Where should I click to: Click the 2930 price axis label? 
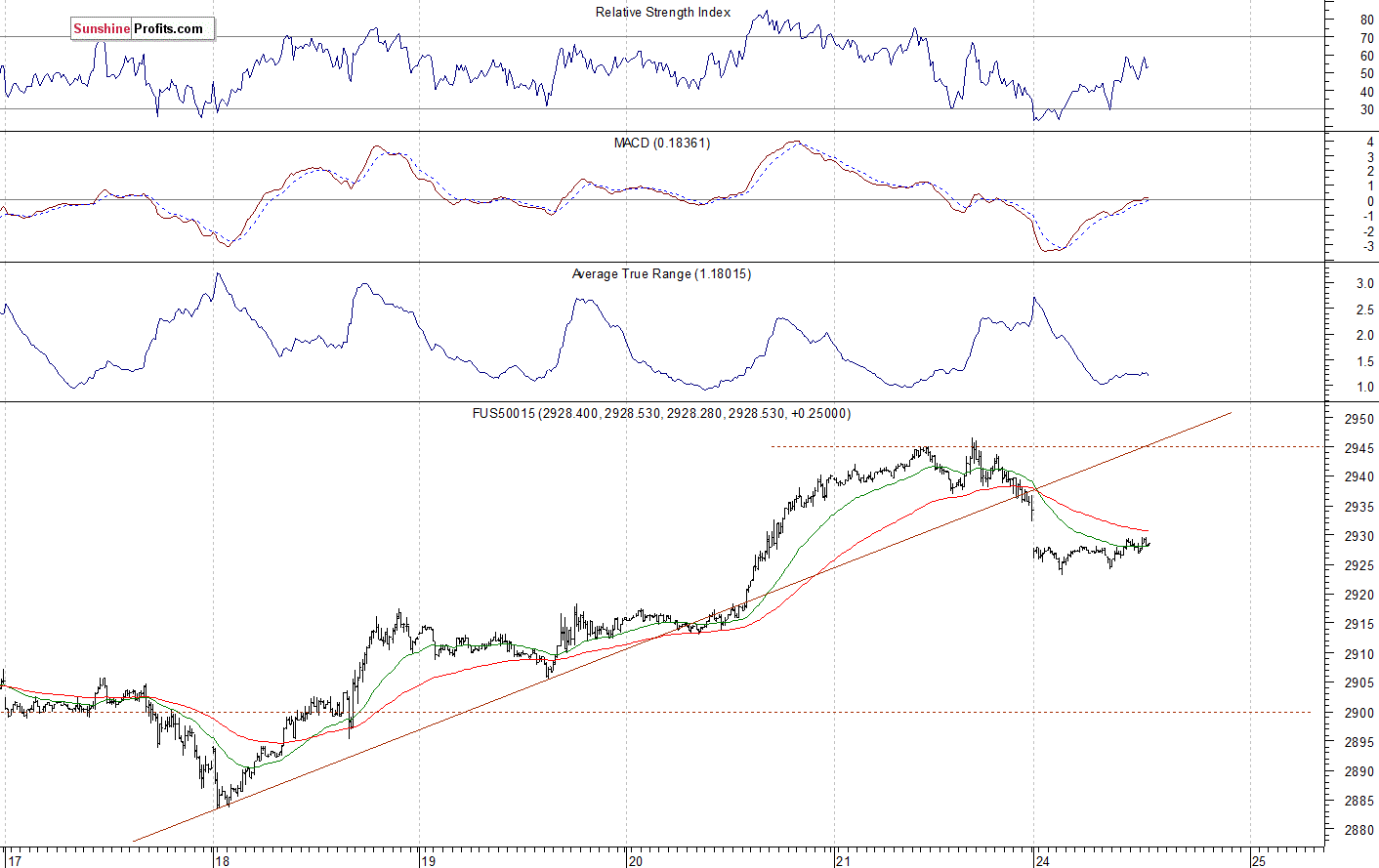click(1359, 537)
